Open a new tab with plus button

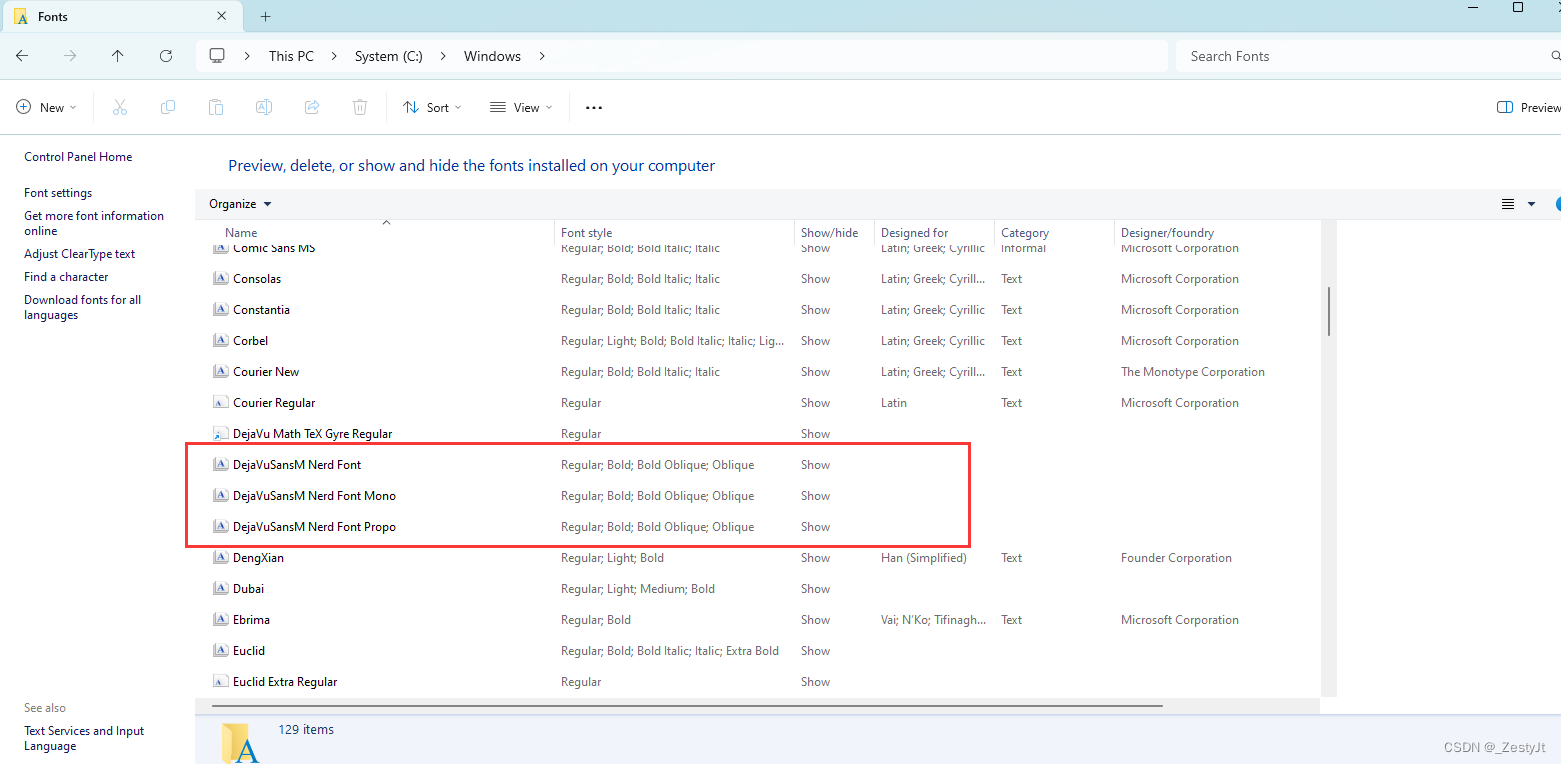click(265, 17)
